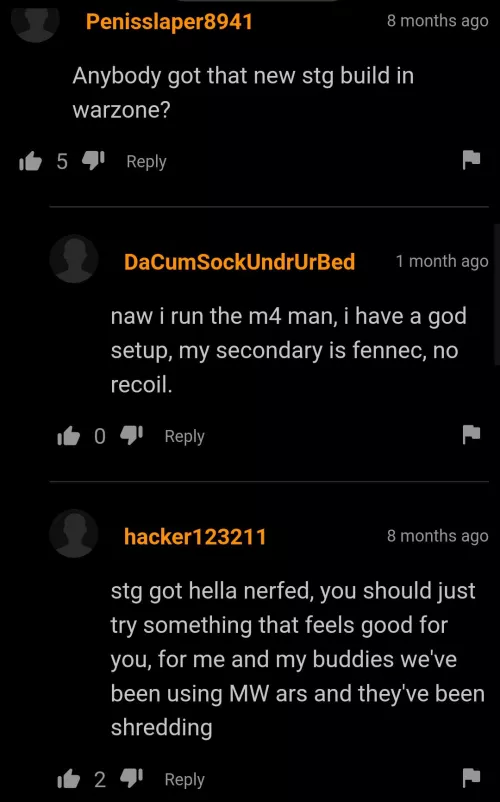Visit hacker123211's profile via username

[195, 537]
